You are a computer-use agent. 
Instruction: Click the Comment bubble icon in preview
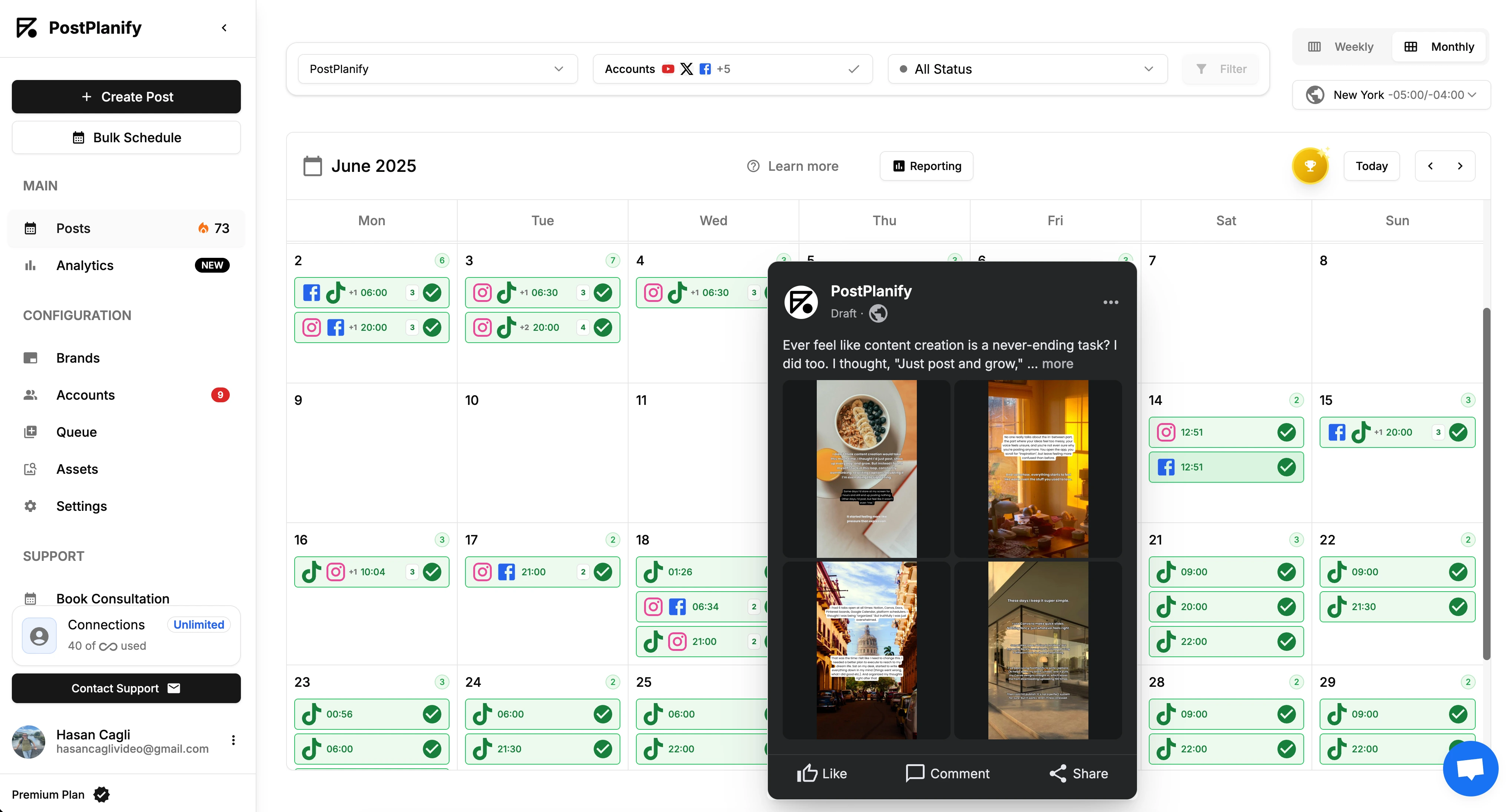point(915,773)
